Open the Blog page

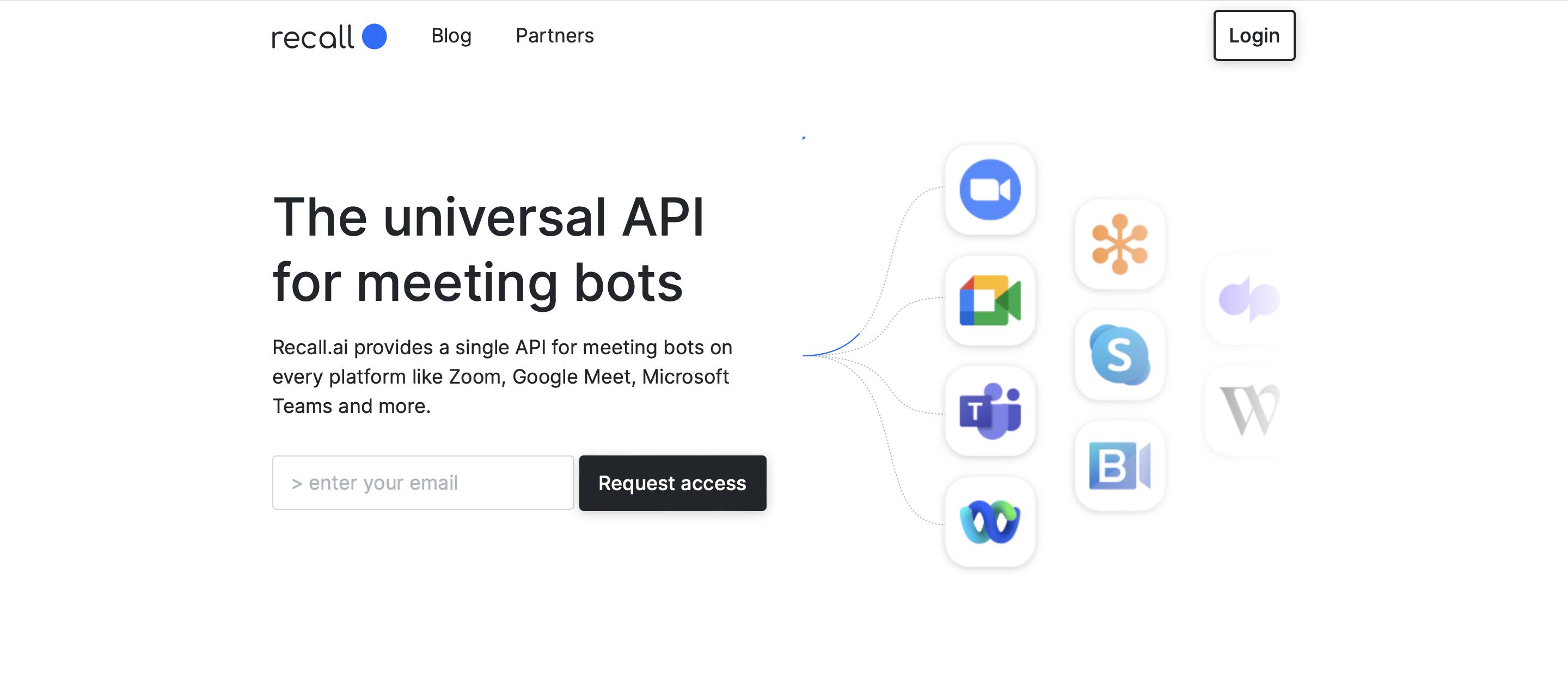[x=451, y=35]
